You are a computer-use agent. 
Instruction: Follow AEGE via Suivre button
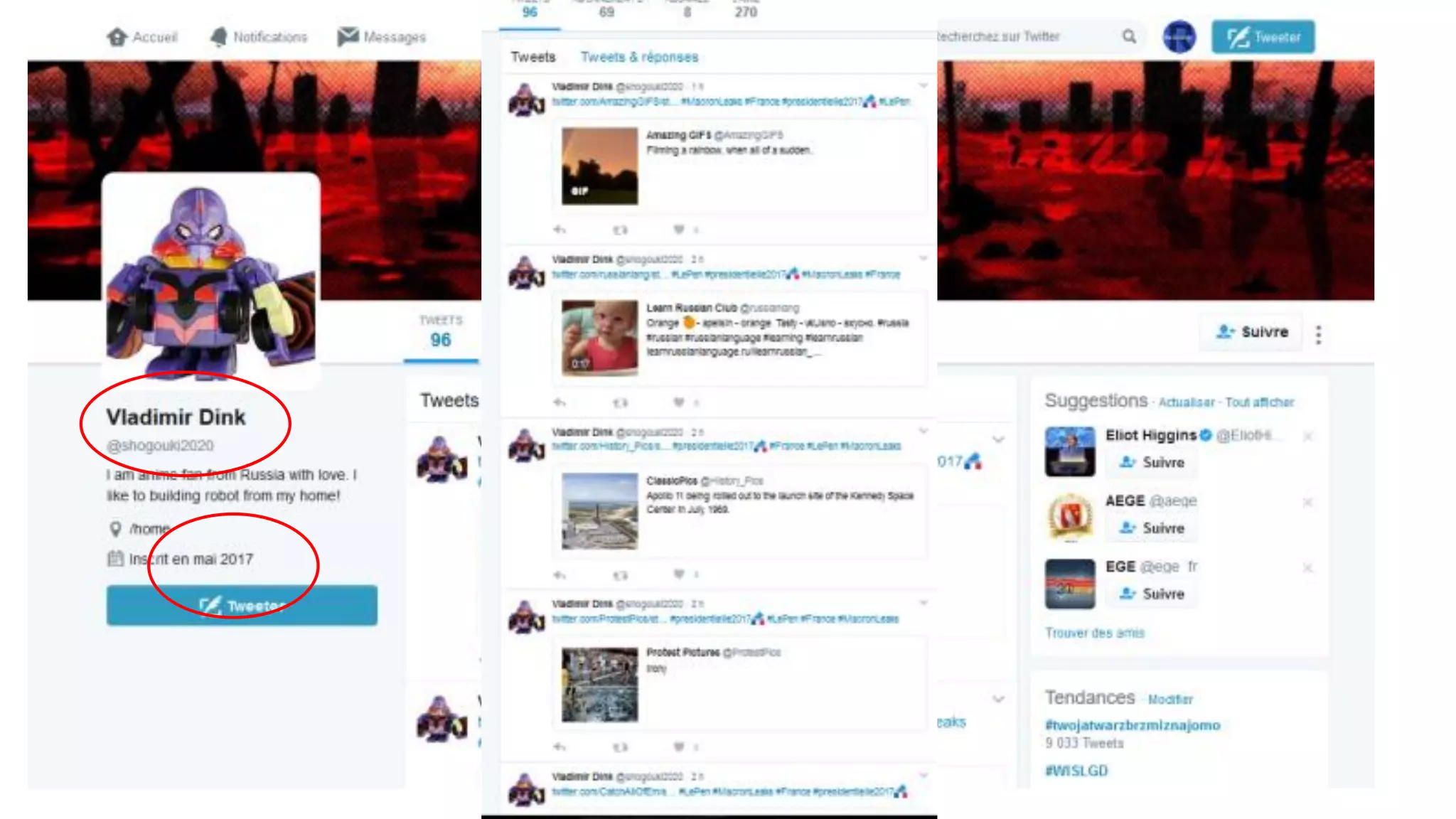1152,528
